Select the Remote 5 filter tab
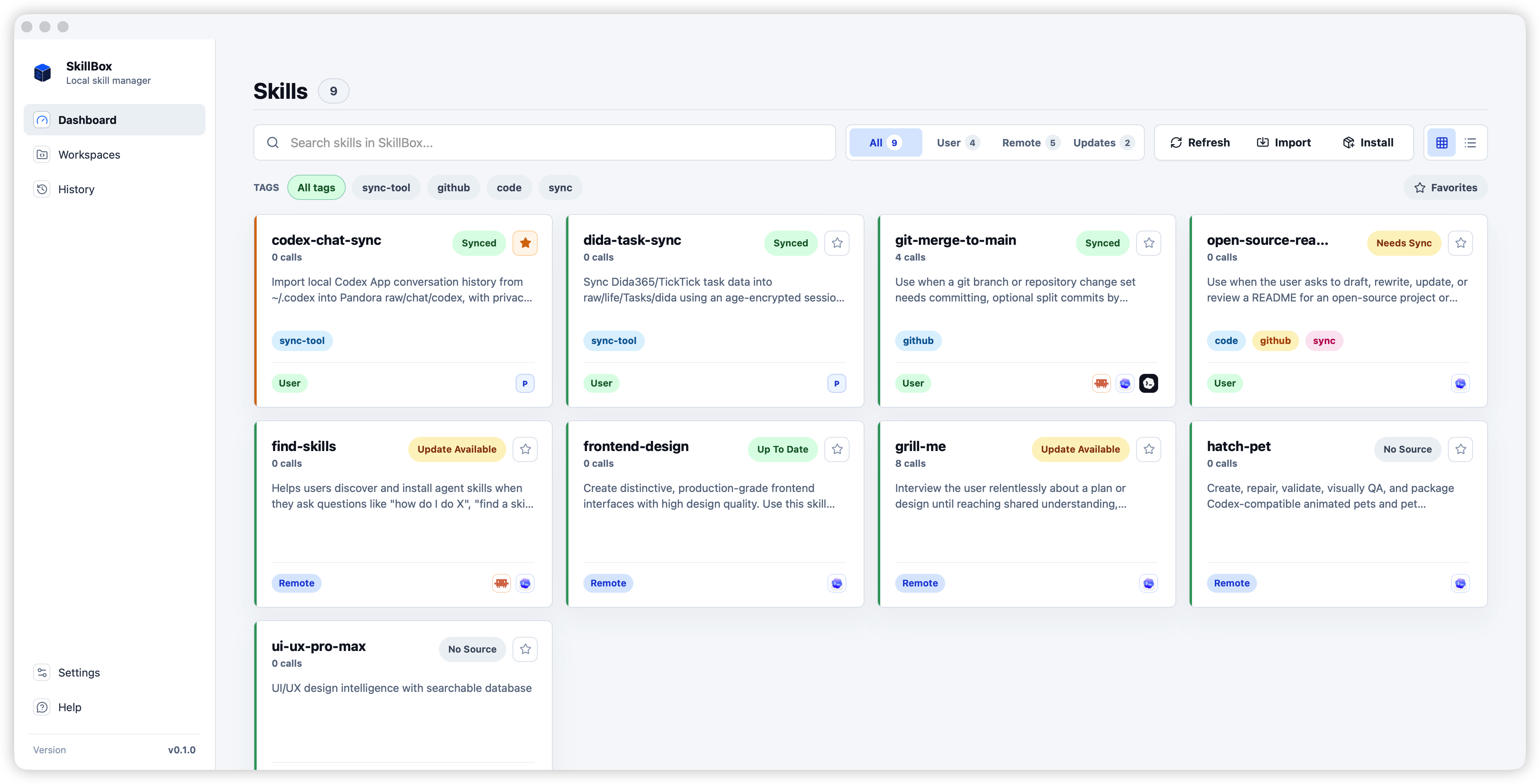The width and height of the screenshot is (1540, 784). (1031, 143)
